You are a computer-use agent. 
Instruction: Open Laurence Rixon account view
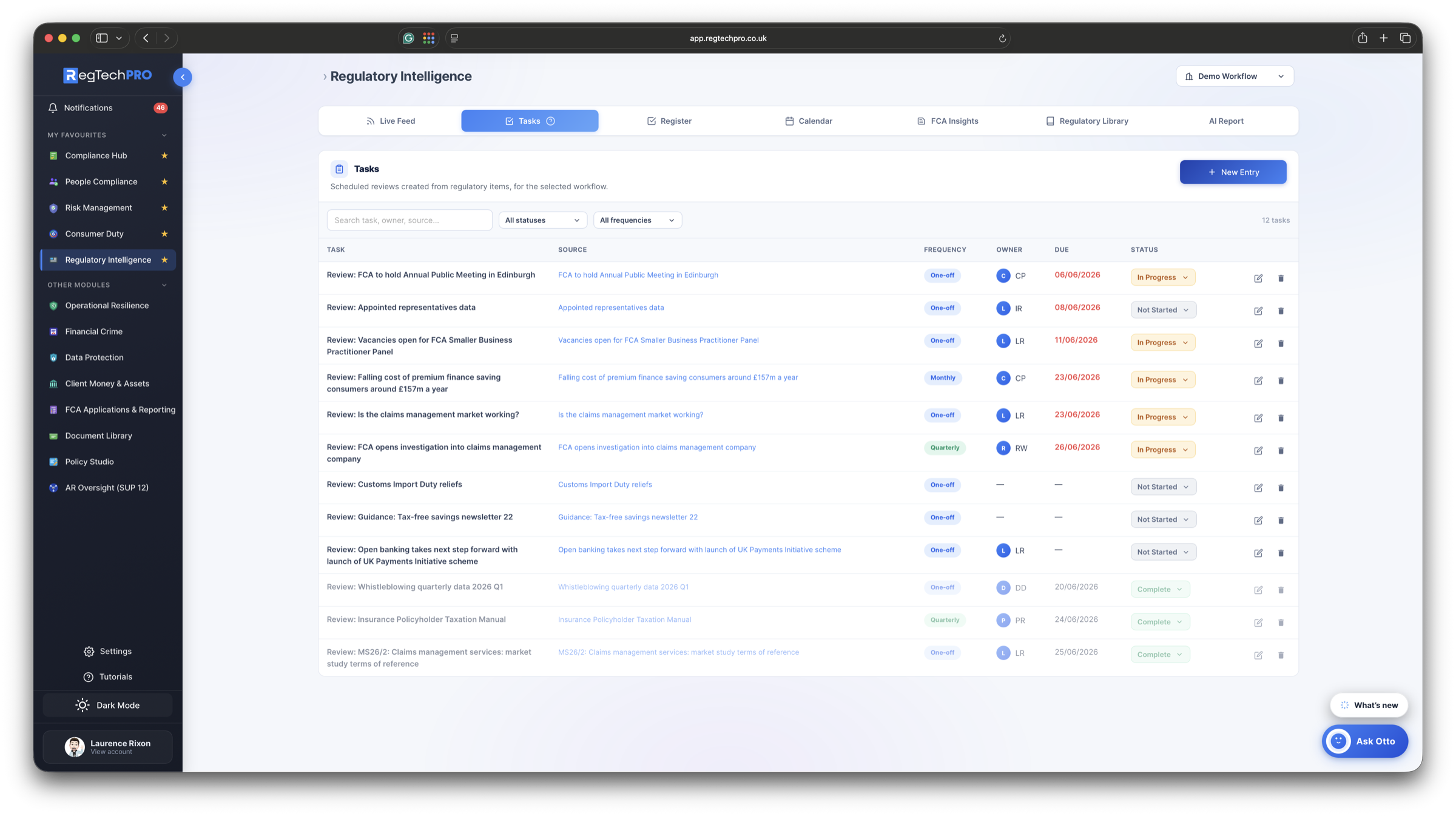pyautogui.click(x=107, y=747)
